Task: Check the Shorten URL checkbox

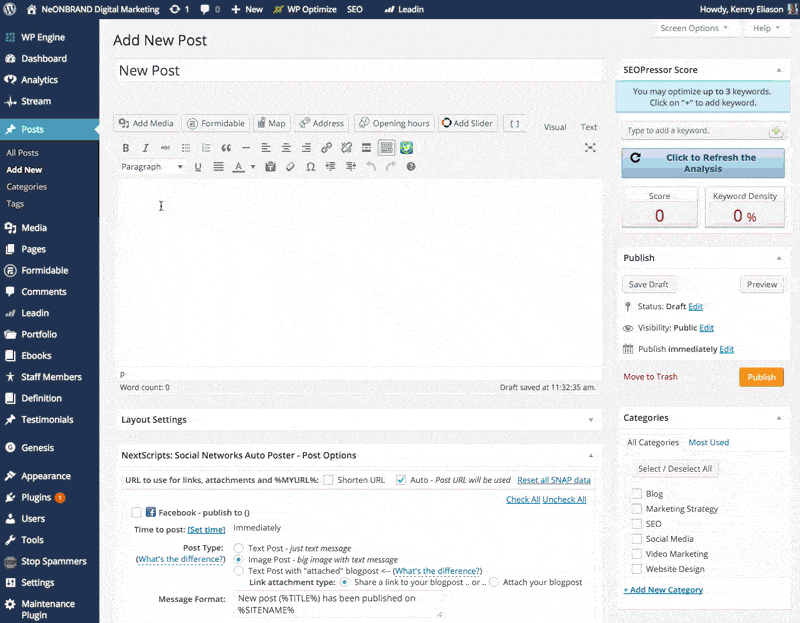Action: pyautogui.click(x=328, y=480)
